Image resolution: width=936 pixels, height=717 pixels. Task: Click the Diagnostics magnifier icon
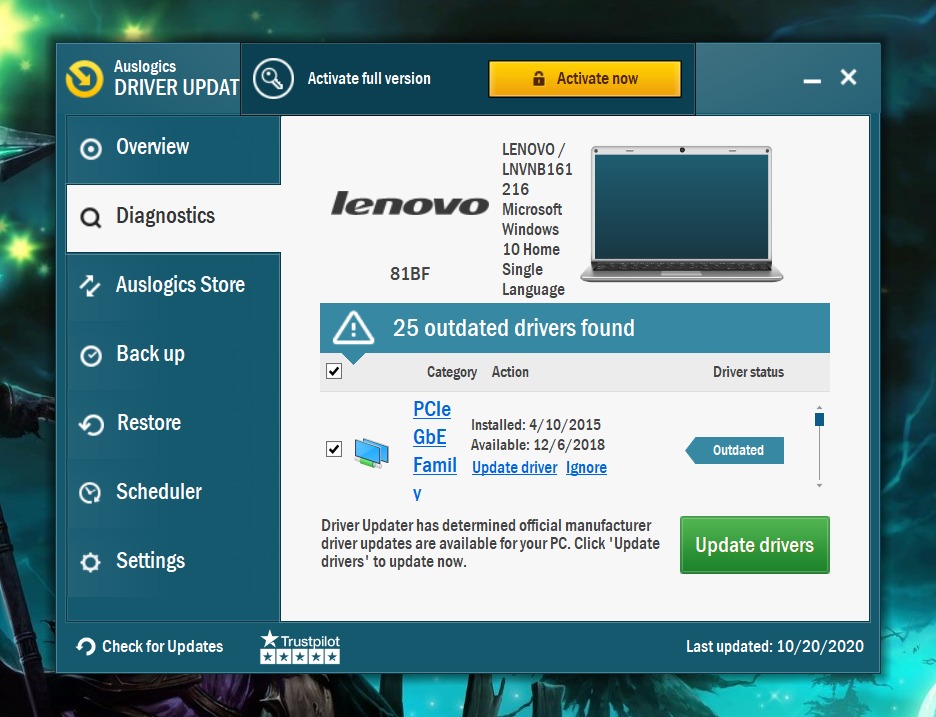[91, 217]
